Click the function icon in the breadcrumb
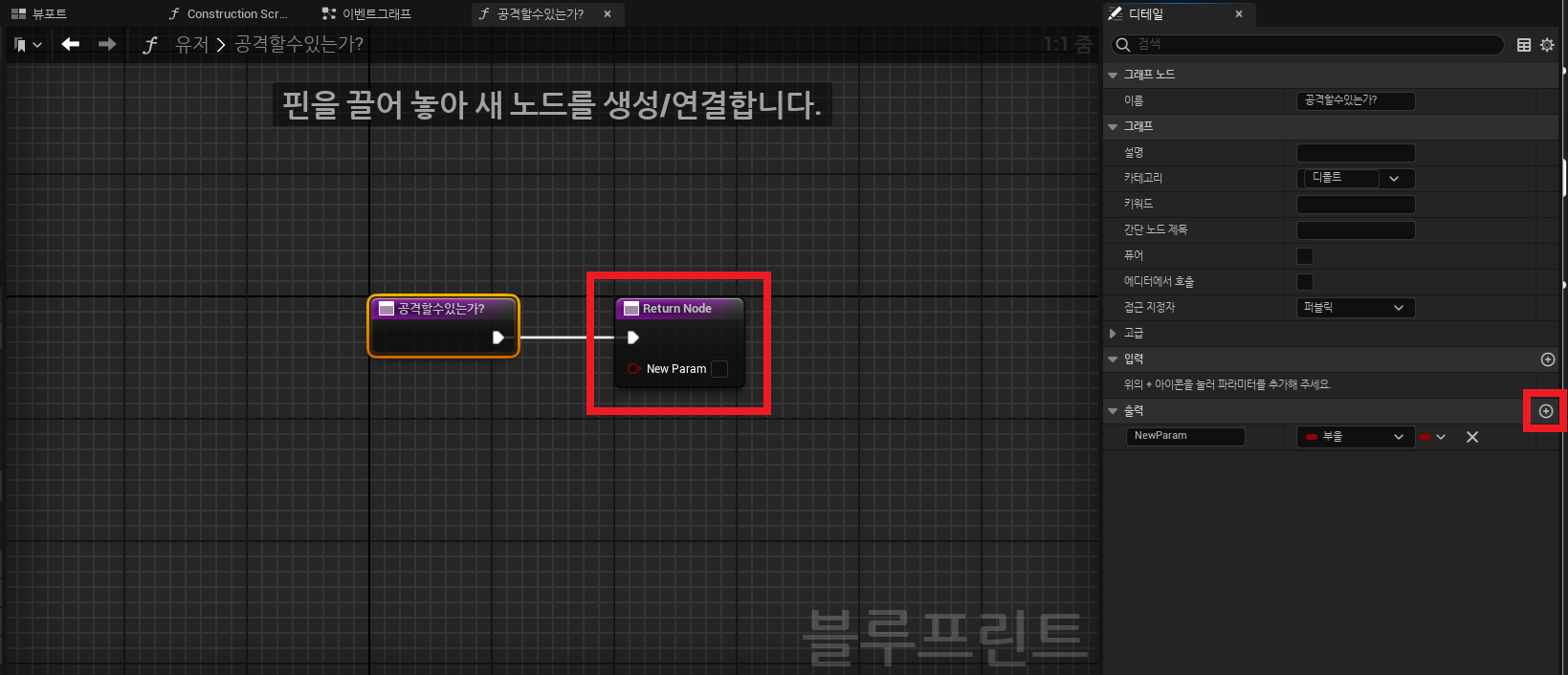Image resolution: width=1568 pixels, height=675 pixels. pyautogui.click(x=150, y=45)
